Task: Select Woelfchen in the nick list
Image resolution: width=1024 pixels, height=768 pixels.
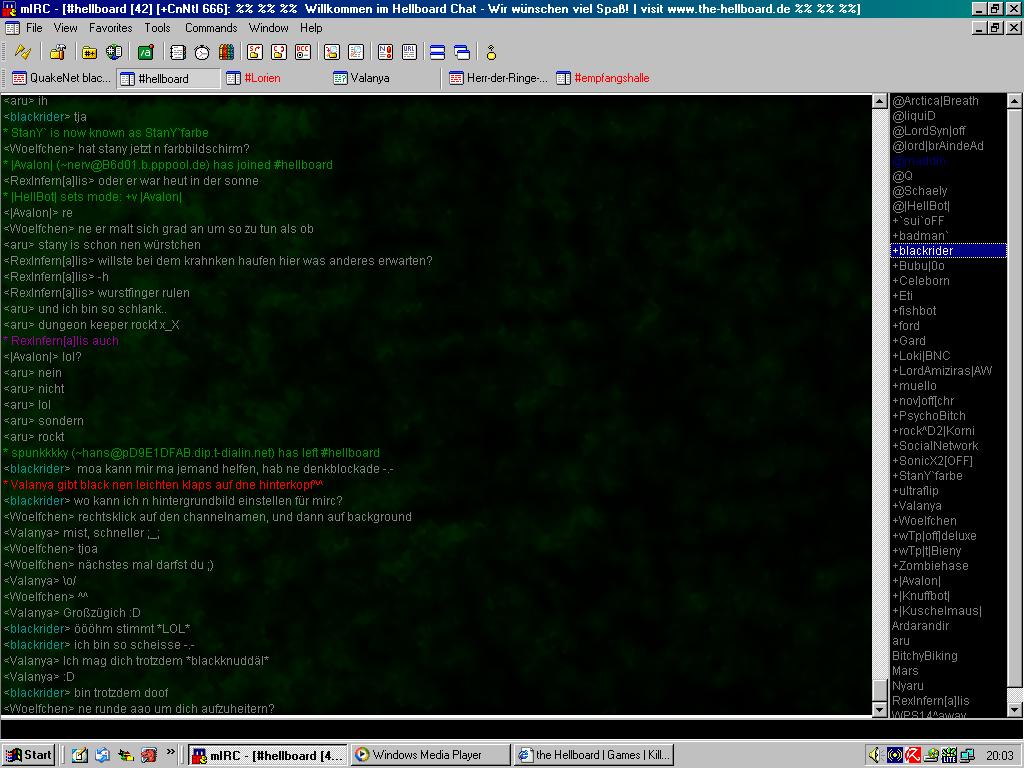Action: pyautogui.click(x=926, y=521)
